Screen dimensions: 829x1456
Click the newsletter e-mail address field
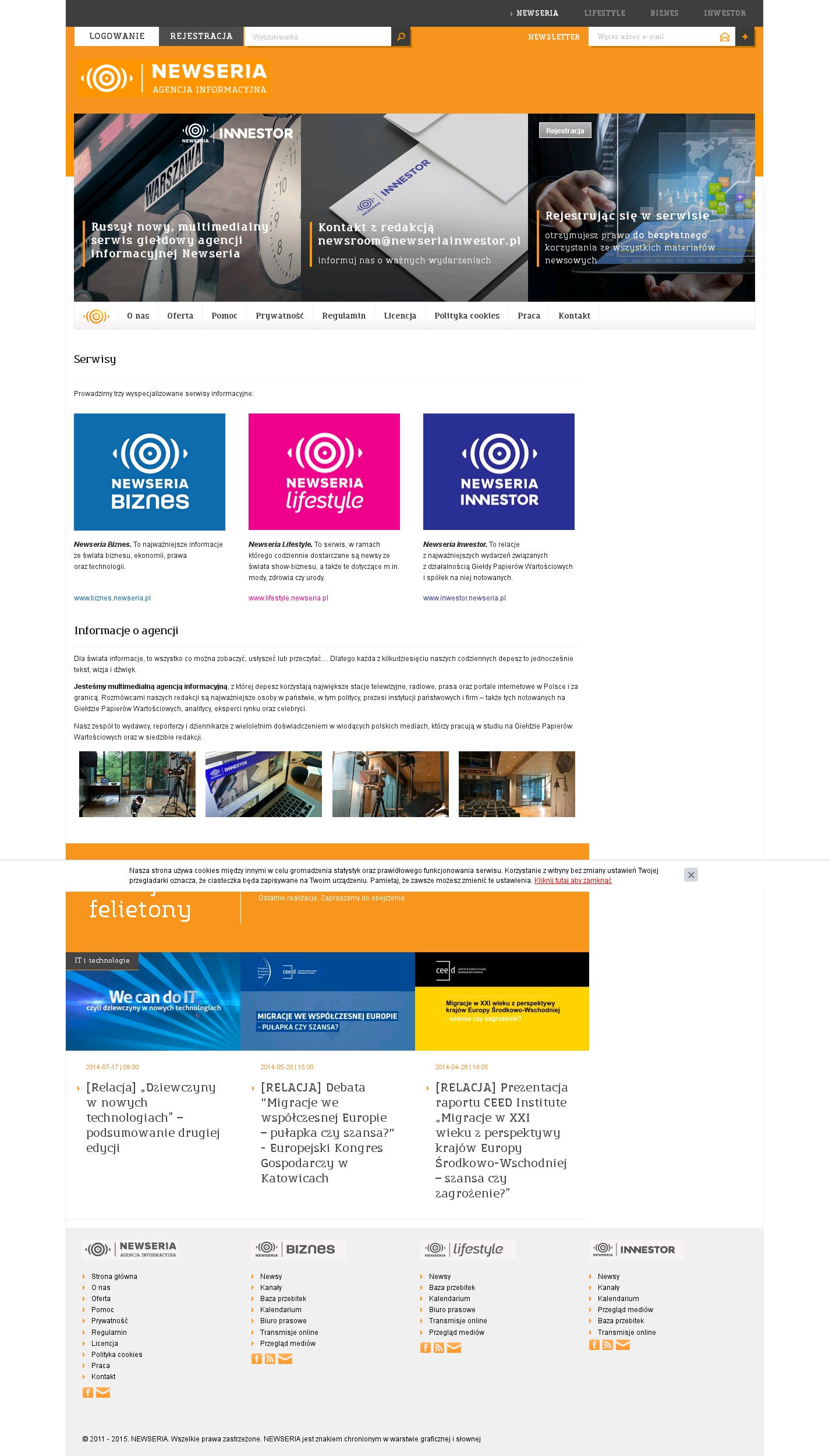(x=654, y=37)
